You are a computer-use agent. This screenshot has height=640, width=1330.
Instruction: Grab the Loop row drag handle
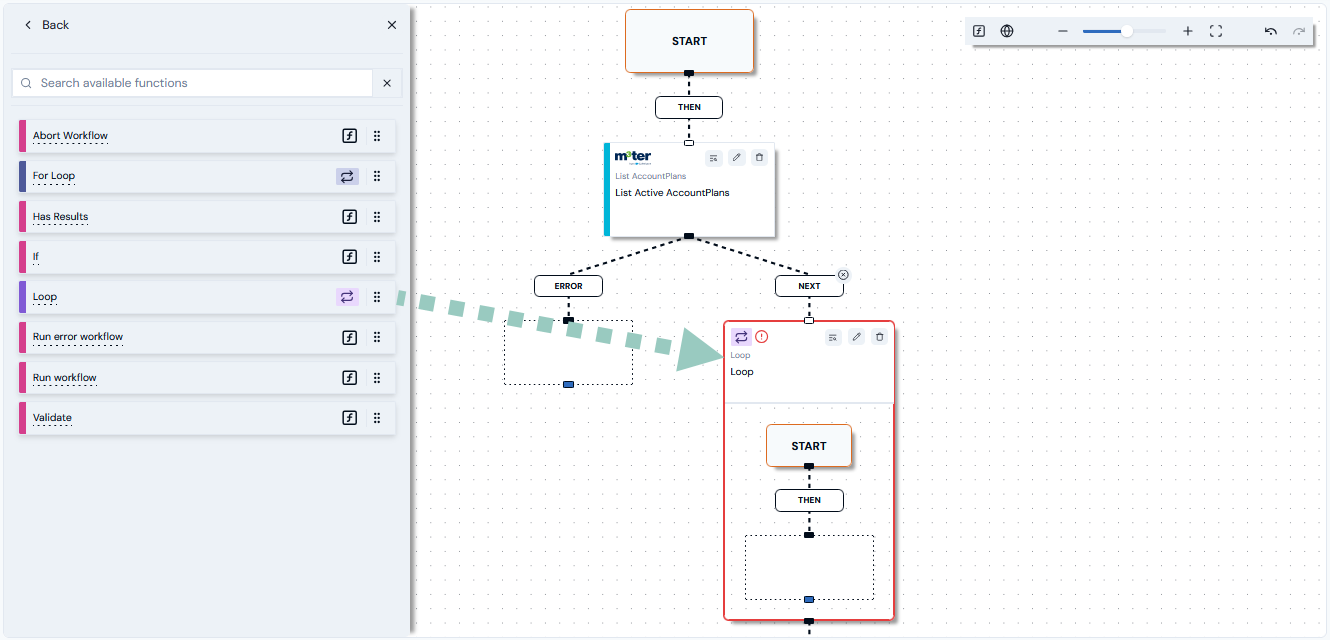(x=377, y=297)
